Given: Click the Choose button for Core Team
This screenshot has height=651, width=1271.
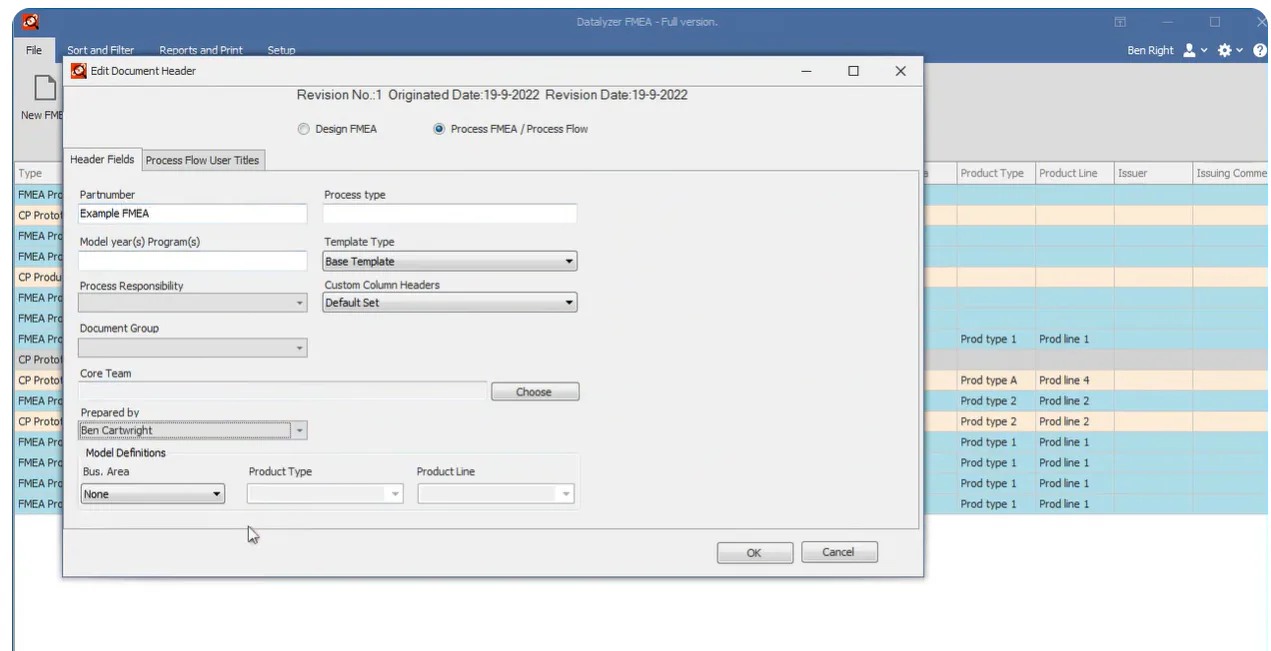Looking at the screenshot, I should (x=534, y=392).
